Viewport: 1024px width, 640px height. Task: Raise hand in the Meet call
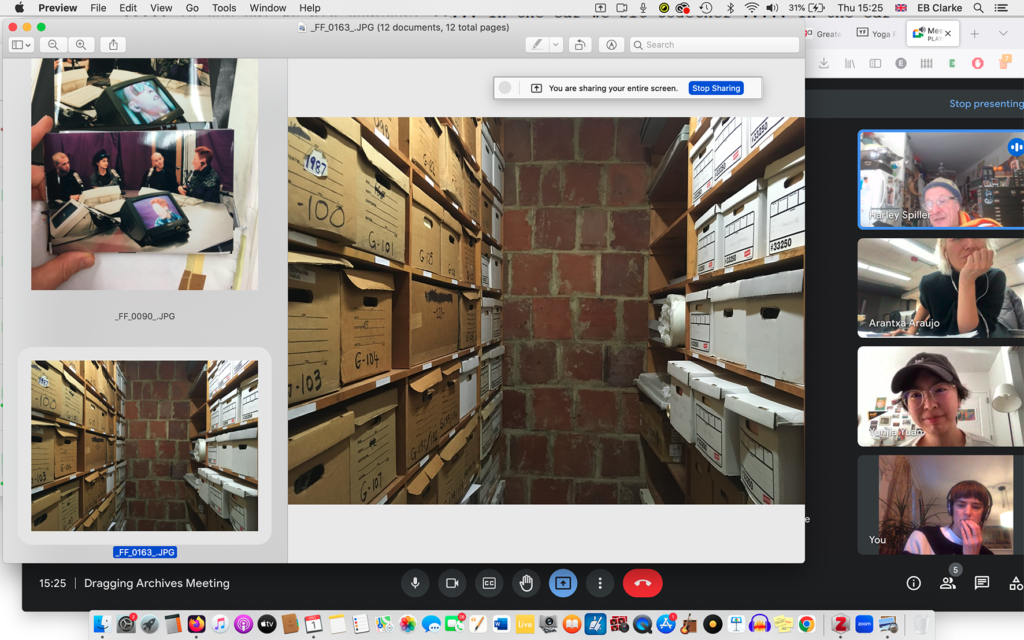coord(526,583)
